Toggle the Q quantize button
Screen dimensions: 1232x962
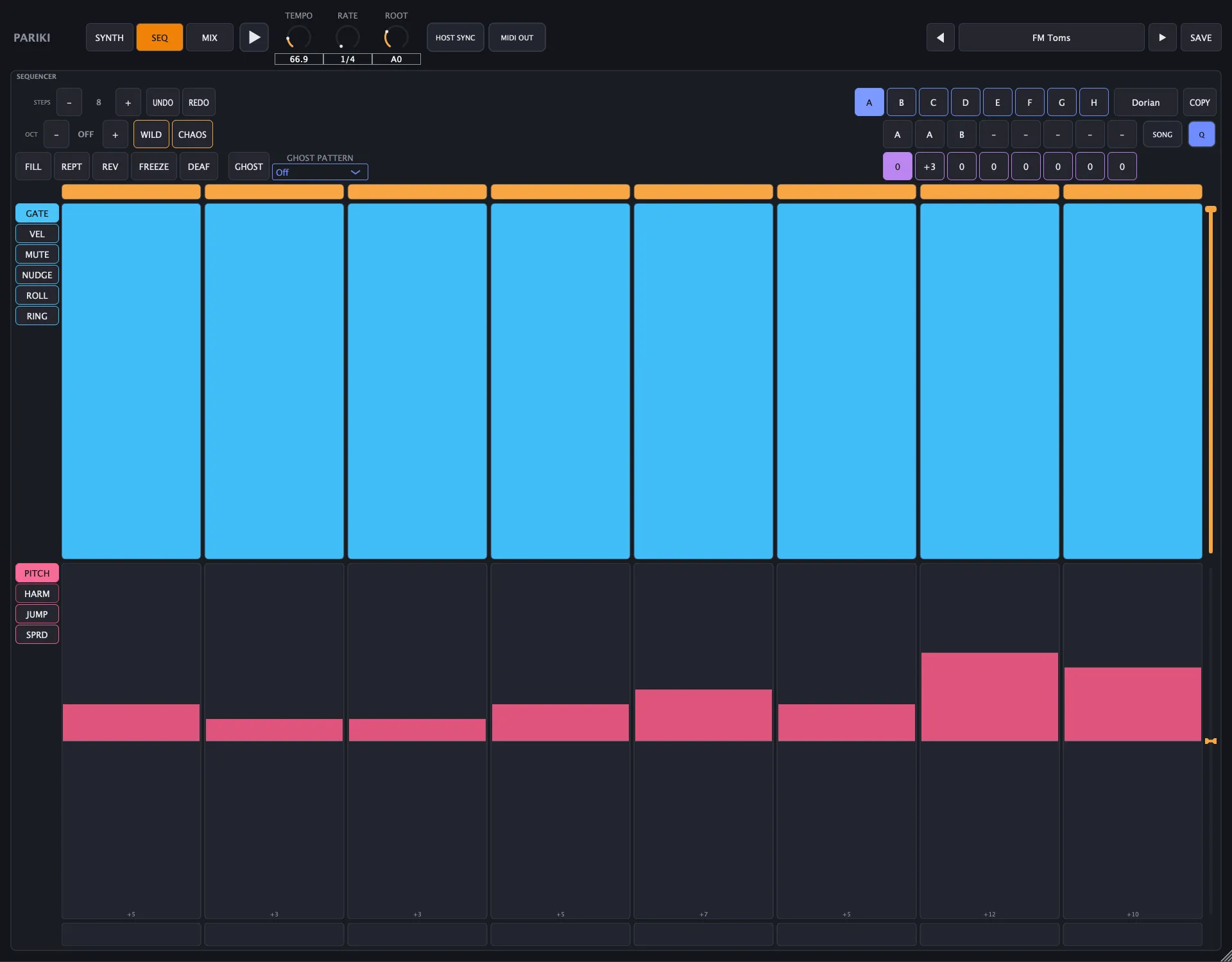(x=1202, y=135)
